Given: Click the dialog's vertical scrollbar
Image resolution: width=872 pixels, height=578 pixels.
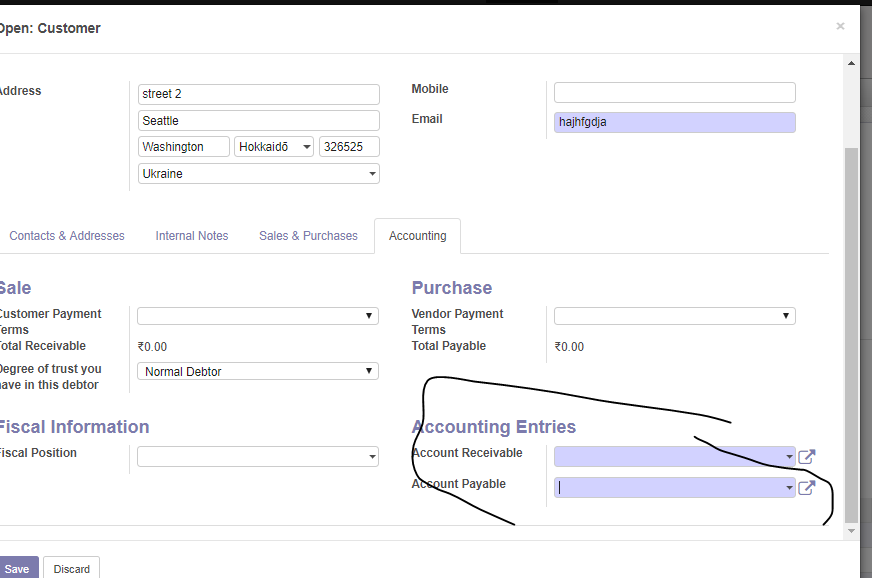Looking at the screenshot, I should coord(851,330).
